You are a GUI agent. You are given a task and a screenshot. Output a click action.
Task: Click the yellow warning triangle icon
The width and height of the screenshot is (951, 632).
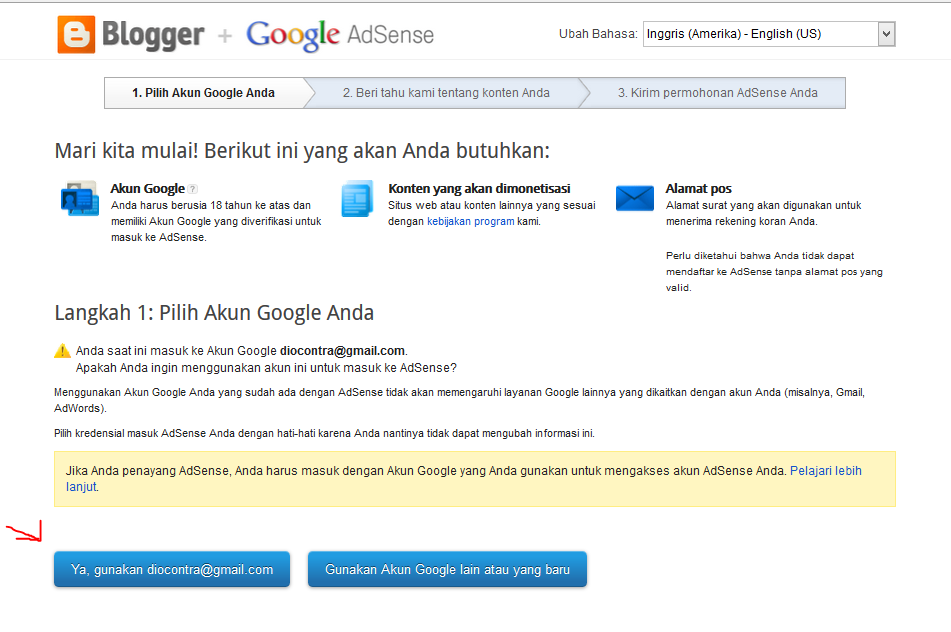[x=62, y=351]
